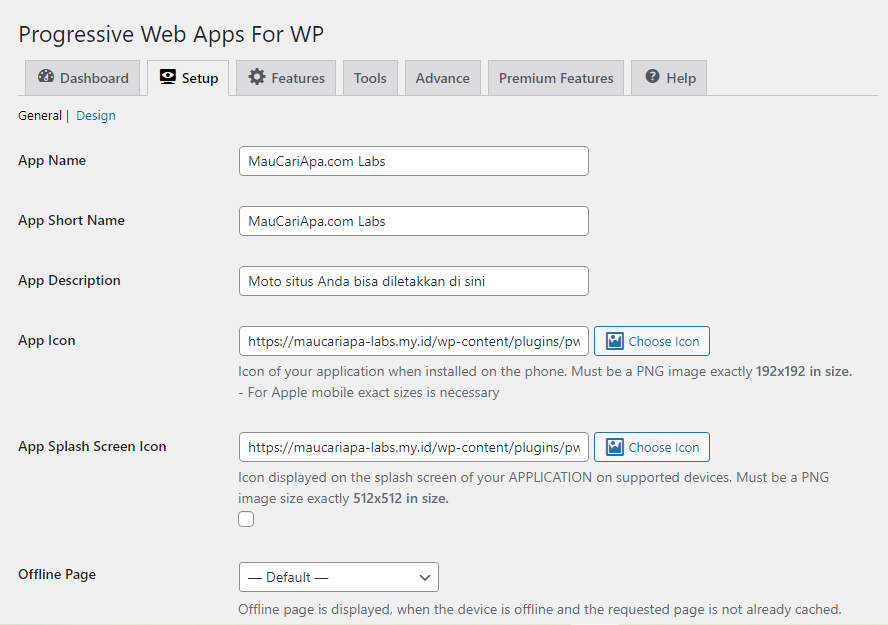
Task: Open the Offline Page dropdown
Action: pos(338,577)
